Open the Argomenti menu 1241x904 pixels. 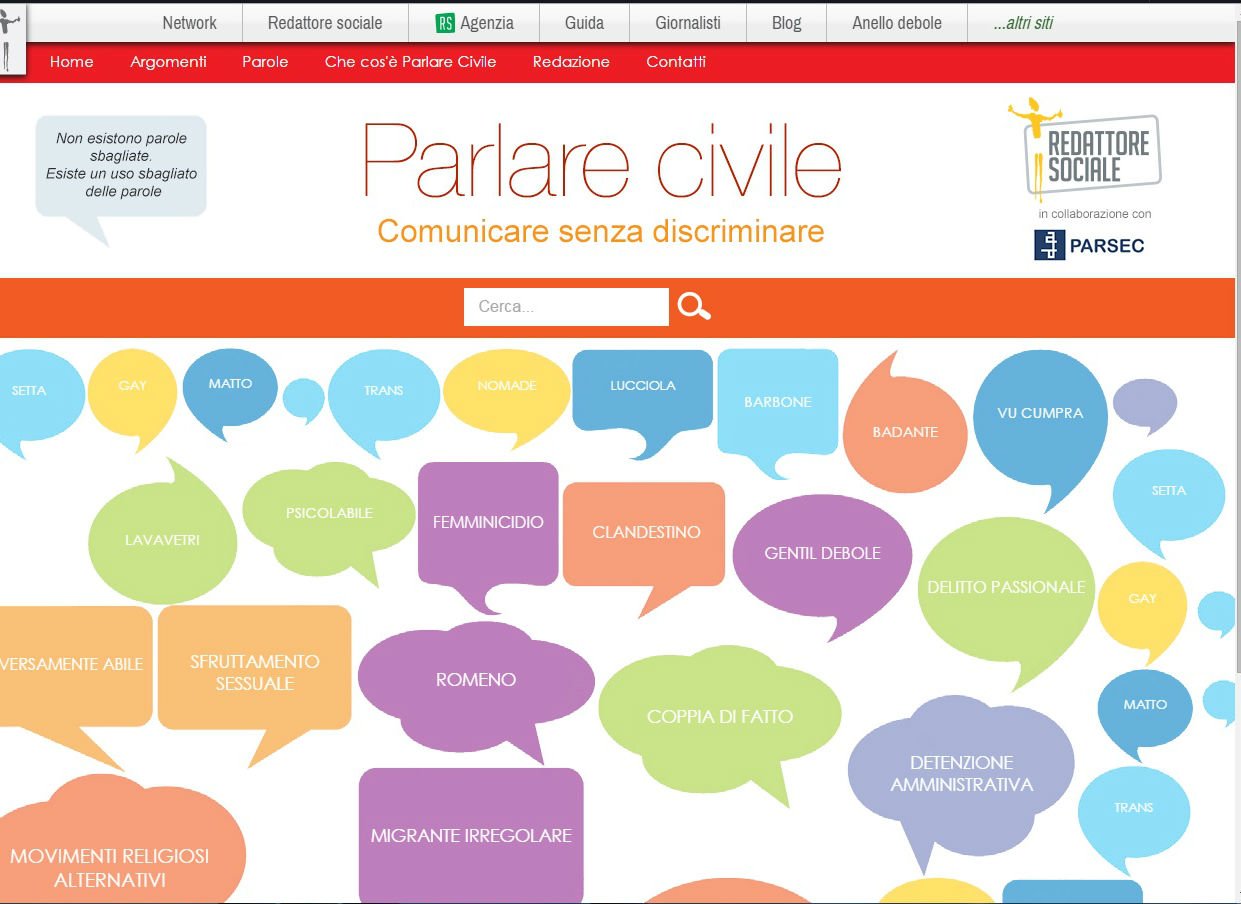[x=168, y=62]
